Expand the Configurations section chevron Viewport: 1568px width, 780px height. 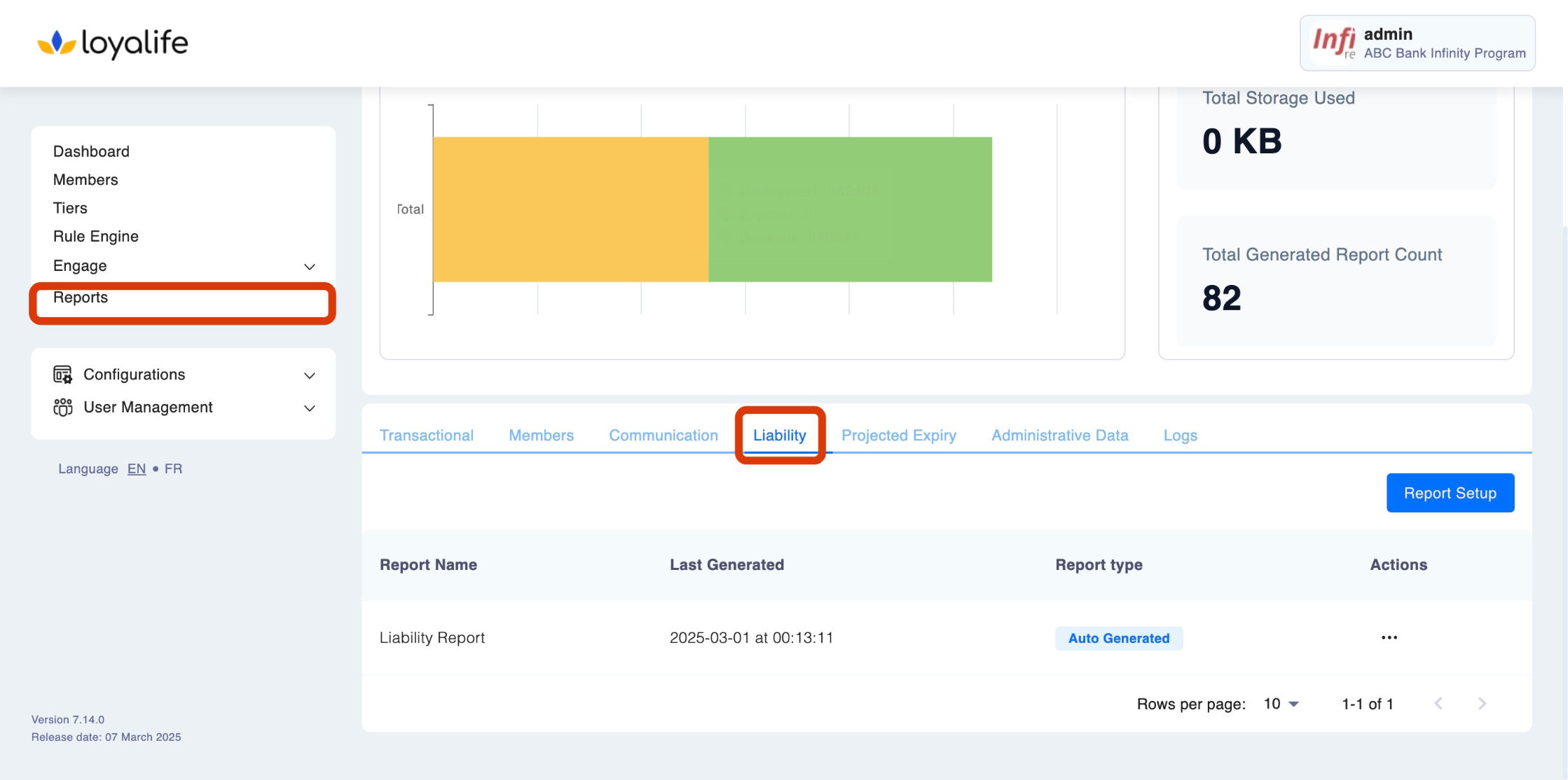click(309, 376)
